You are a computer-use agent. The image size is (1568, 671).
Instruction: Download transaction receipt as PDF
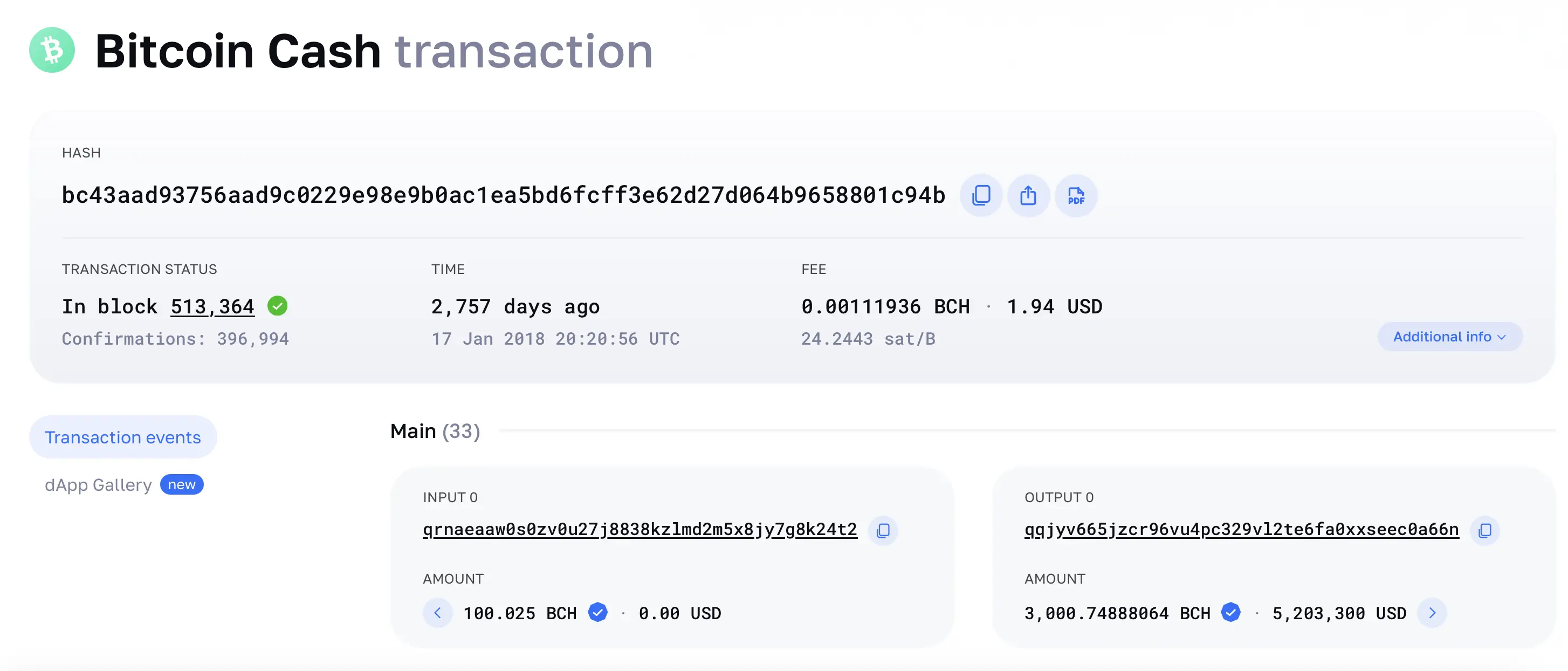pos(1076,195)
